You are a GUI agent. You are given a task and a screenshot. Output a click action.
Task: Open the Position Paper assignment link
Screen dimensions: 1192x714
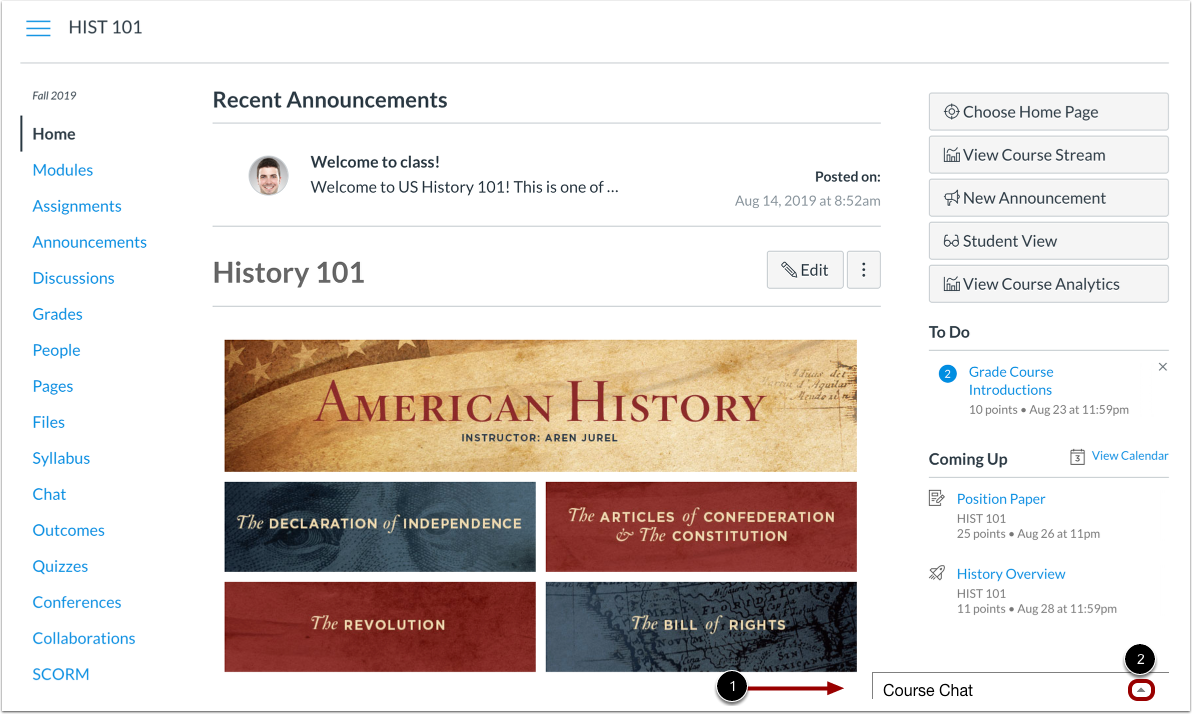click(1000, 499)
